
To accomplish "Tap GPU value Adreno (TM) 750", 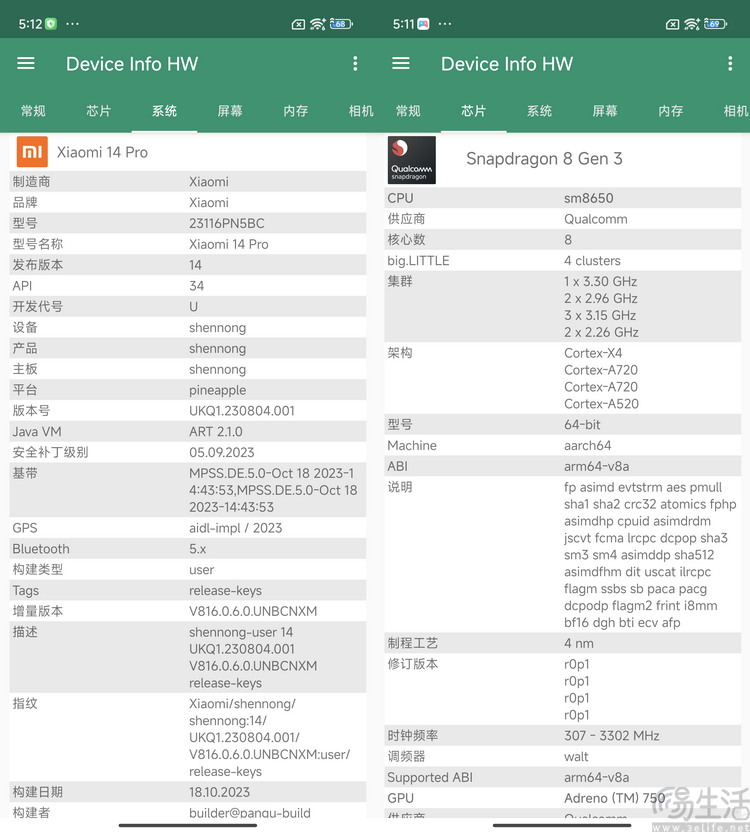I will [615, 798].
